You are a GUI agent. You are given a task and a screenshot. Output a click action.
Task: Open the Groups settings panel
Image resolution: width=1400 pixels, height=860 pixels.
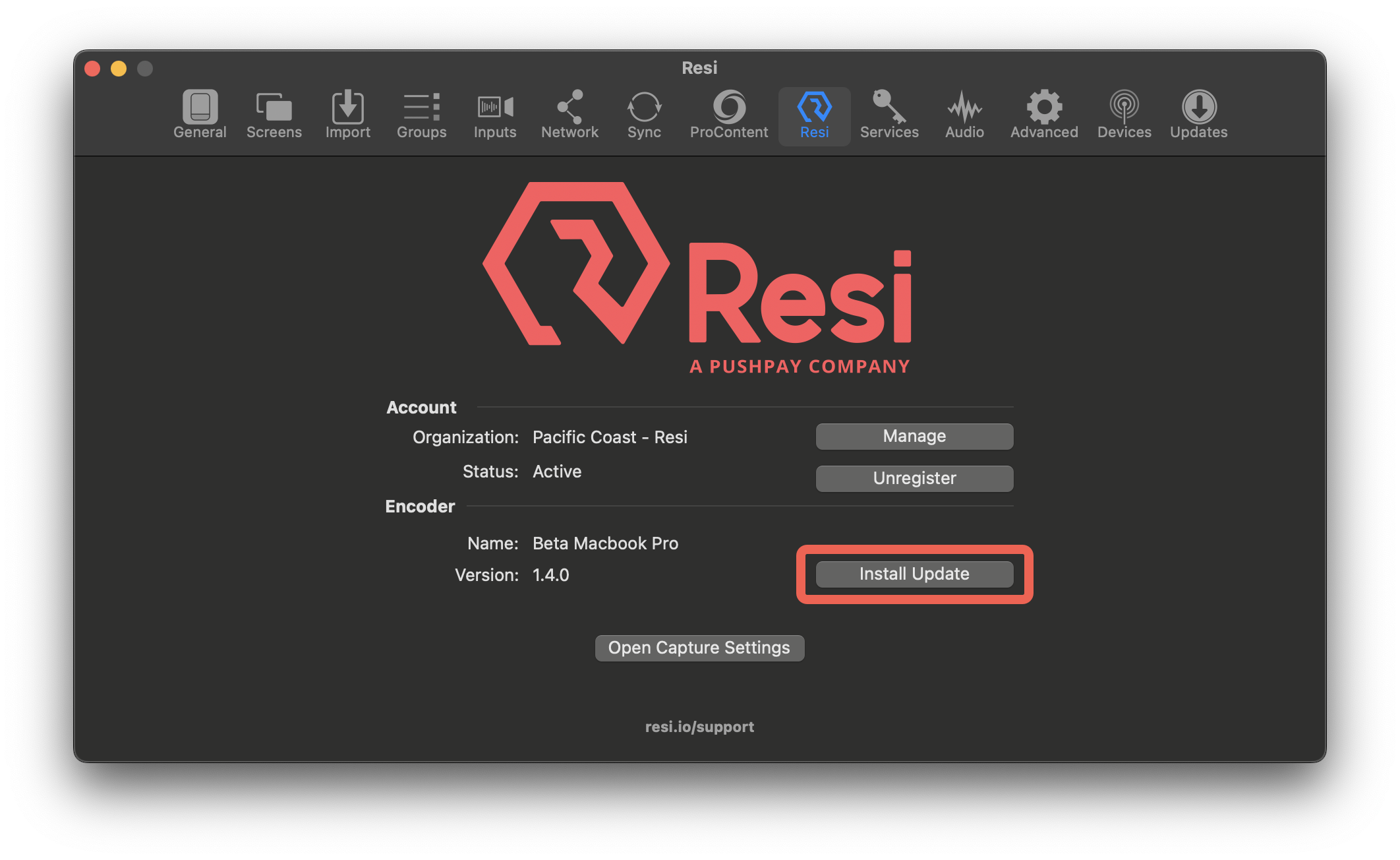(421, 113)
